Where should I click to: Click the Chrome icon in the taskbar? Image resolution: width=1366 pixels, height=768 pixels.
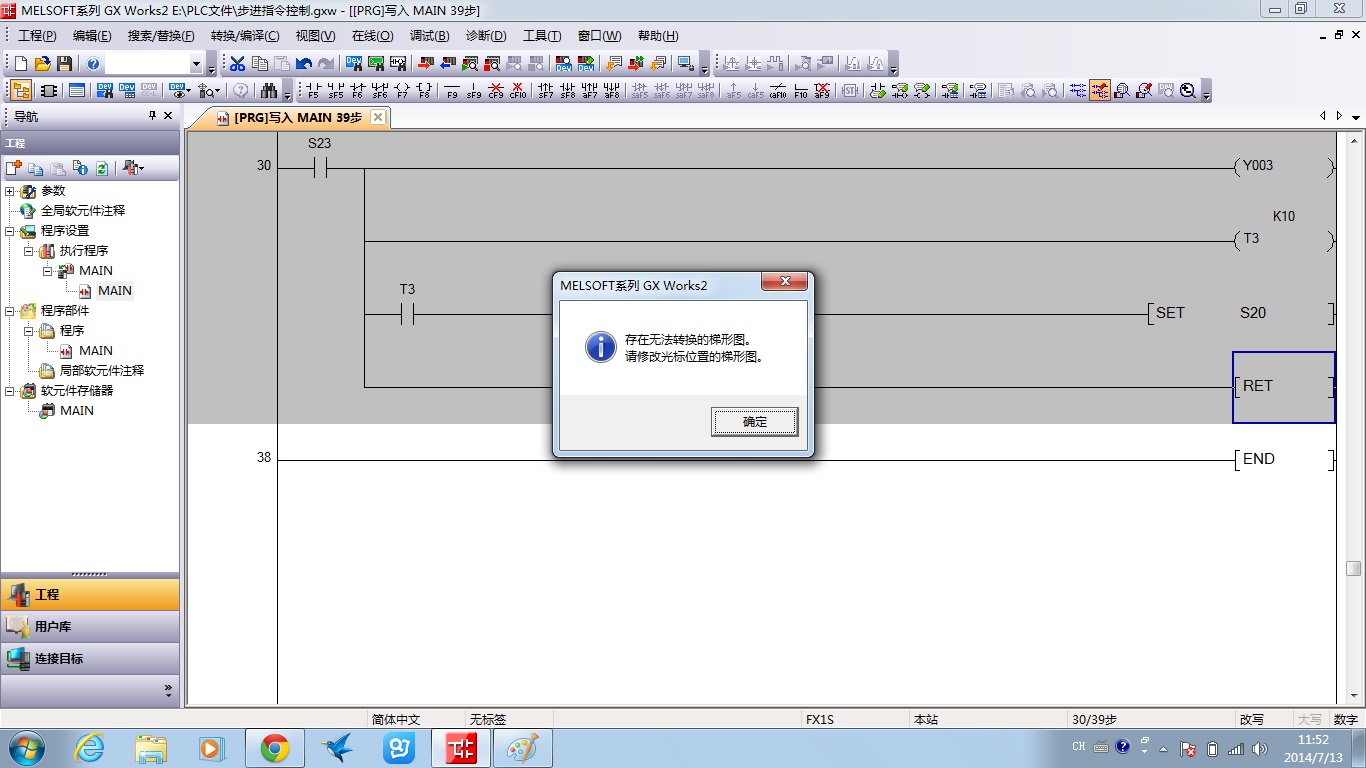pyautogui.click(x=275, y=748)
